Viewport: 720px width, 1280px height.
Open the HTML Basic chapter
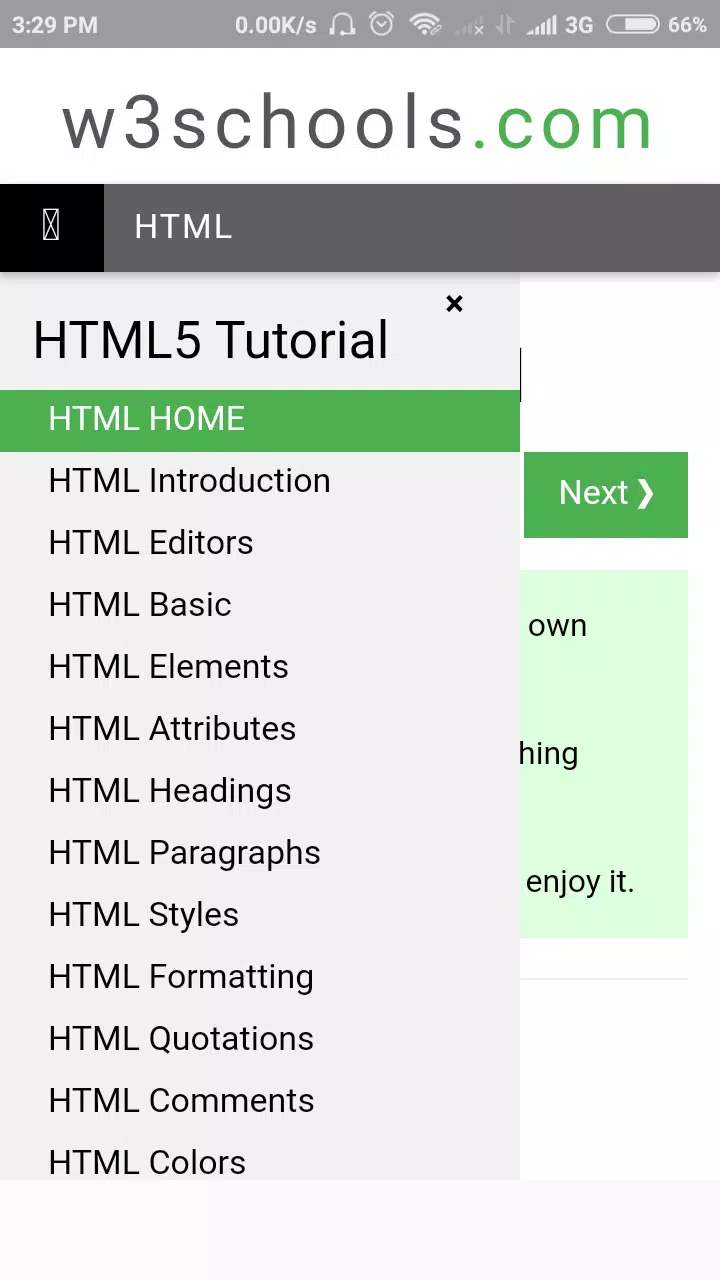click(260, 606)
